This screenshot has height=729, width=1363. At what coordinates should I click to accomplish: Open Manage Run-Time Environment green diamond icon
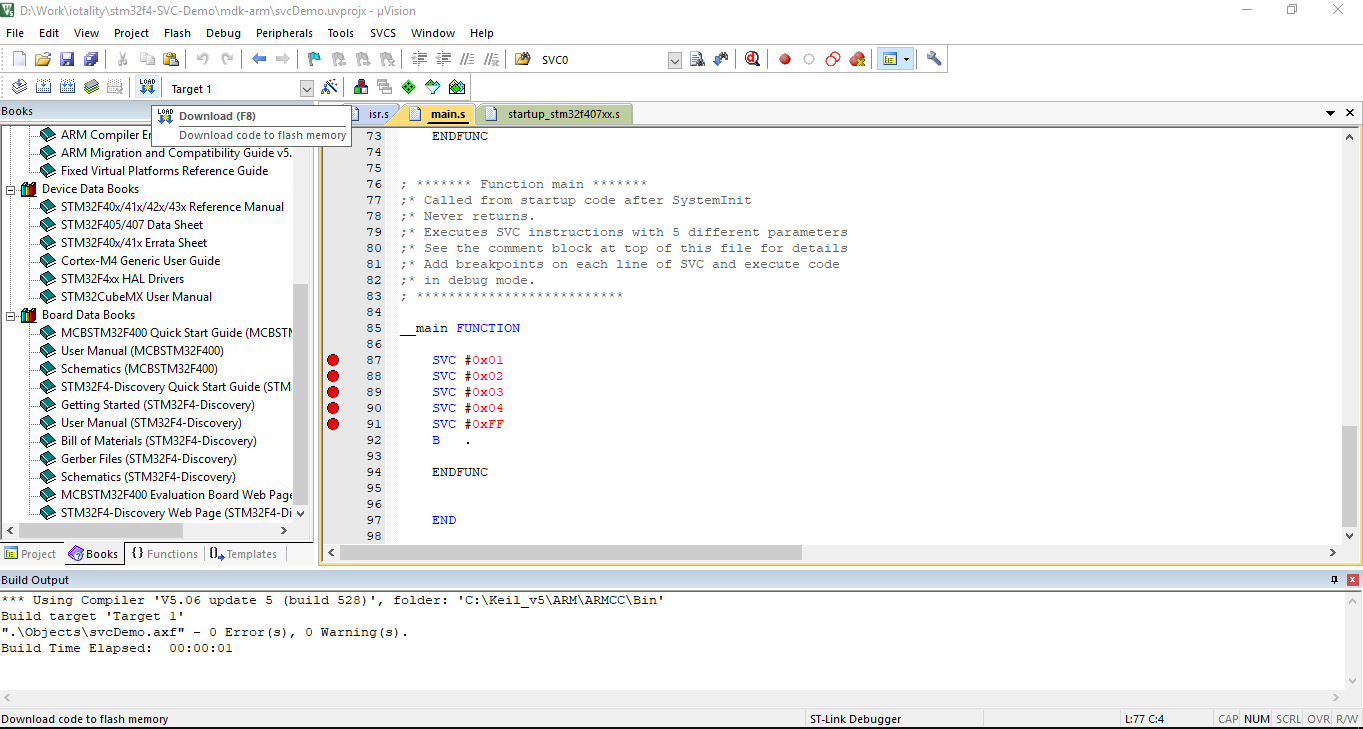click(409, 88)
